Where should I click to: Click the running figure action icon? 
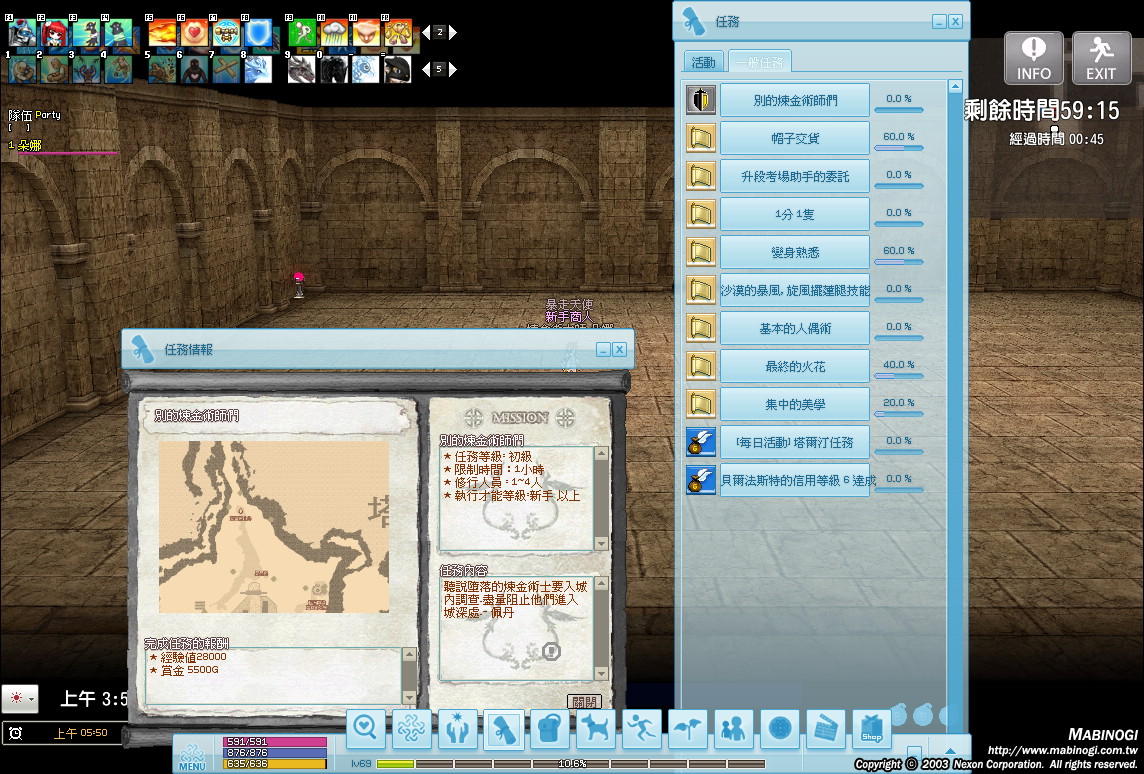pos(641,728)
